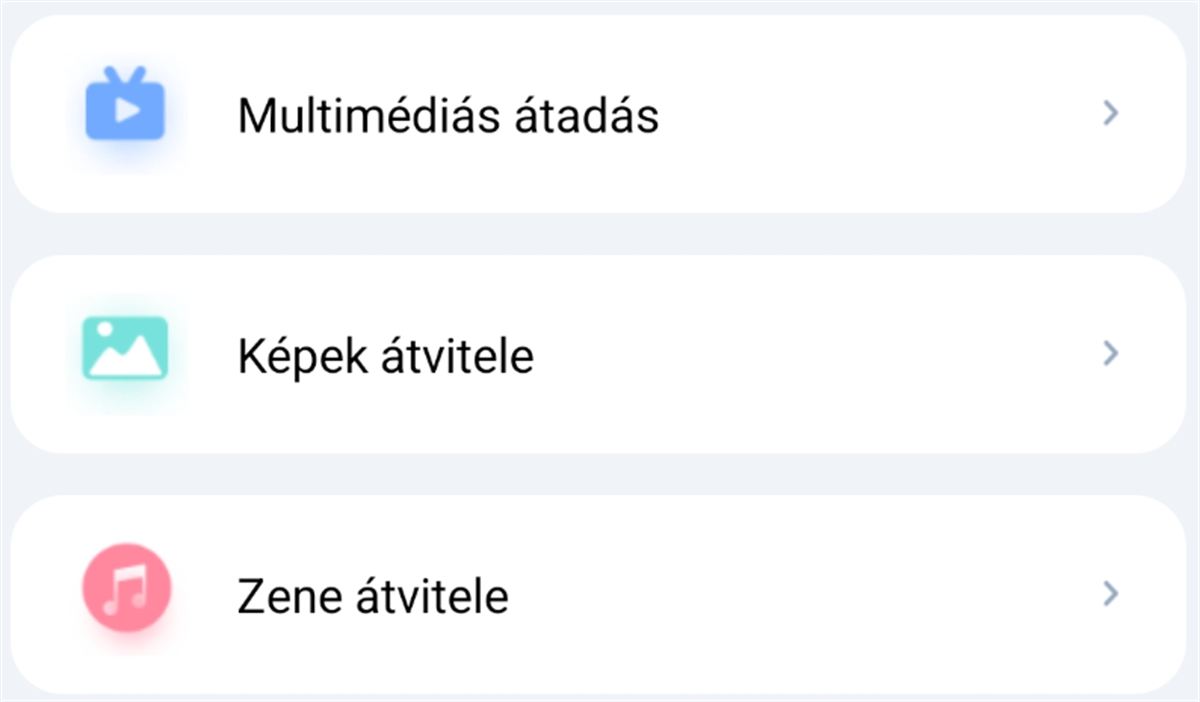Click the pink music note icon

coord(126,588)
